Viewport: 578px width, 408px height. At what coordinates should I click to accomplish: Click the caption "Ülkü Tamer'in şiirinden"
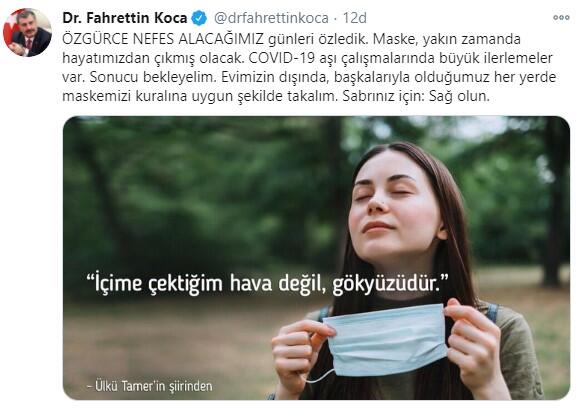(150, 386)
